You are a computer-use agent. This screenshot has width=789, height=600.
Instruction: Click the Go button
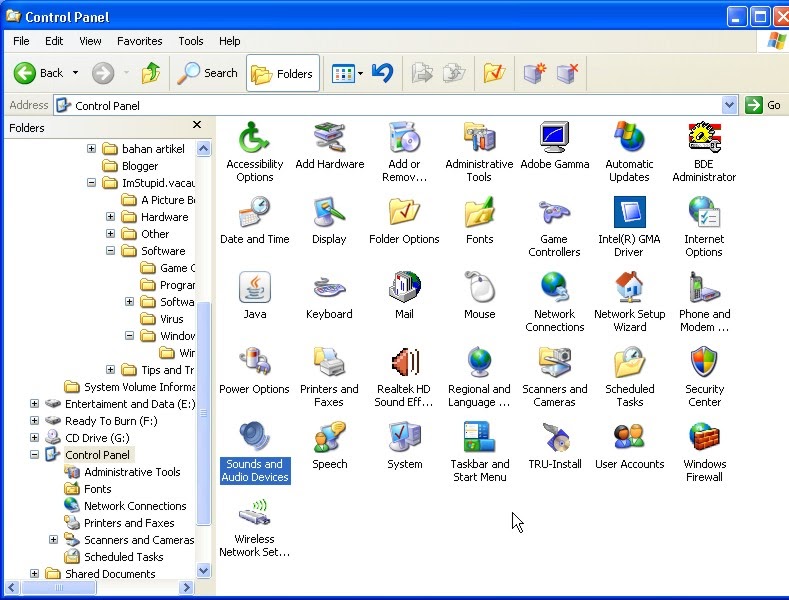(x=763, y=105)
